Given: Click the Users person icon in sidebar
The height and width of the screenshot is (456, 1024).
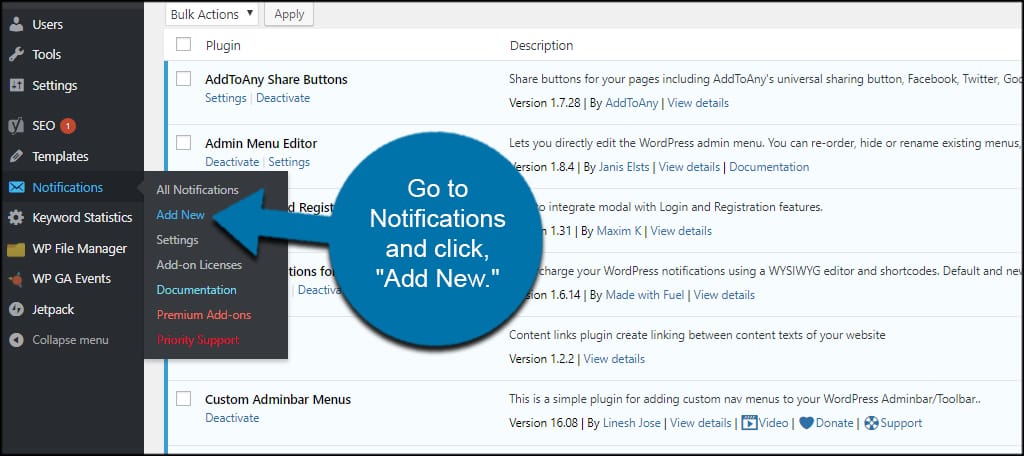Looking at the screenshot, I should tap(16, 25).
